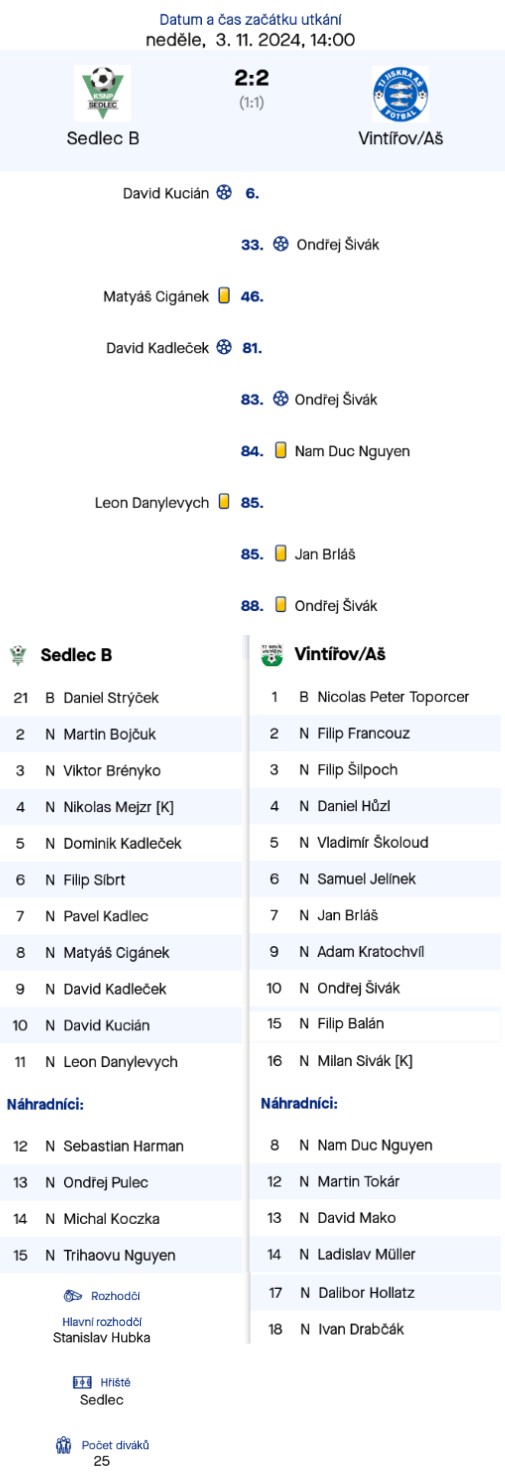This screenshot has width=505, height=1475.
Task: Click the Vintířov/Aš club crest in header
Action: tap(400, 93)
